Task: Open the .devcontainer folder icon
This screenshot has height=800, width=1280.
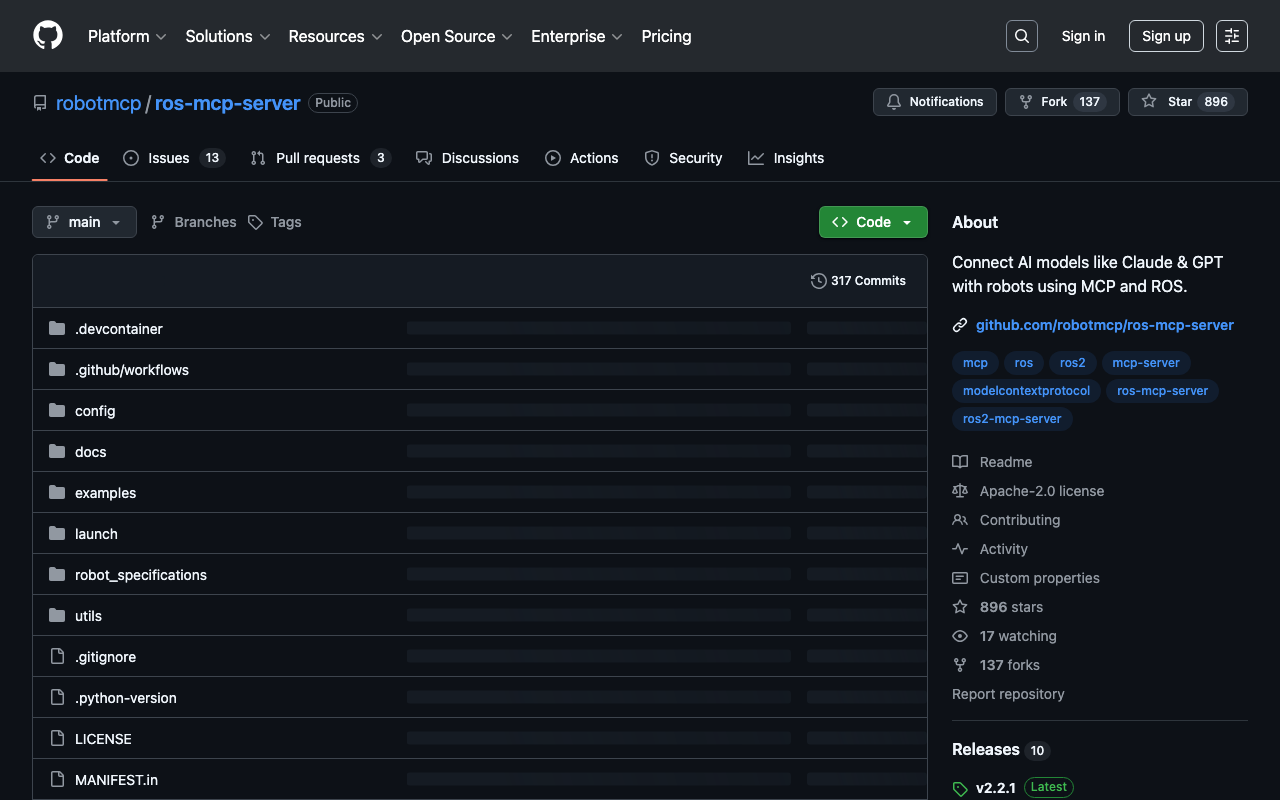Action: click(57, 329)
